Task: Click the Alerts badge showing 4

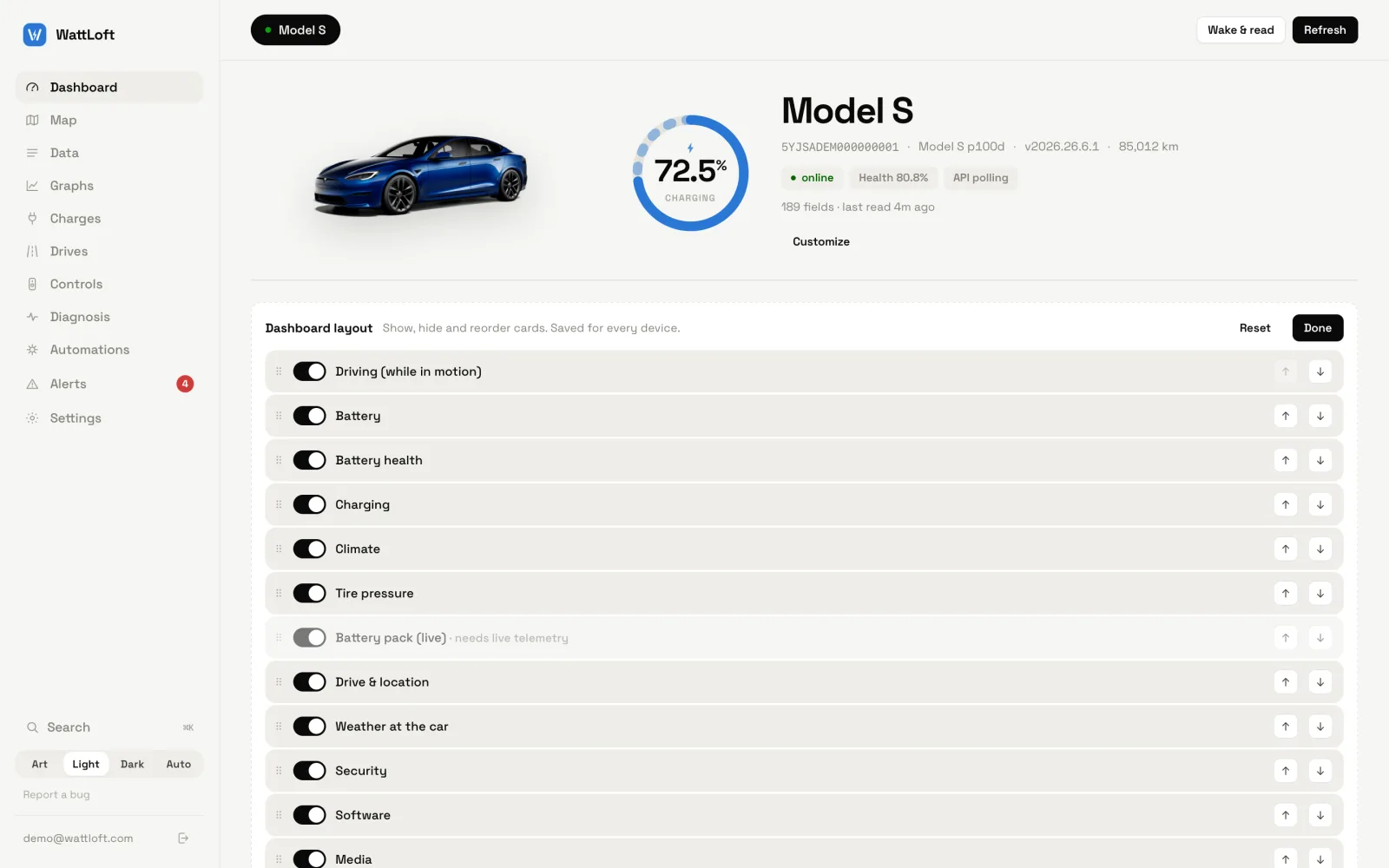Action: 185,384
